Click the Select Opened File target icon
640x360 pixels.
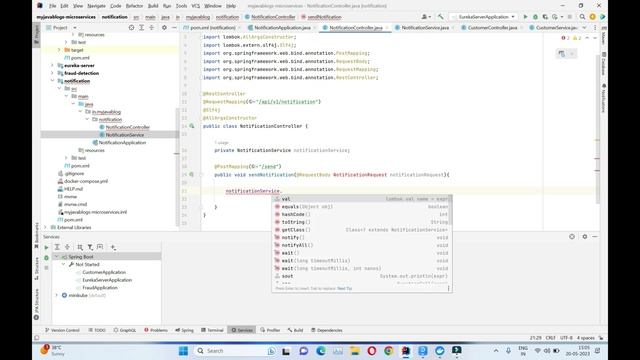point(131,27)
